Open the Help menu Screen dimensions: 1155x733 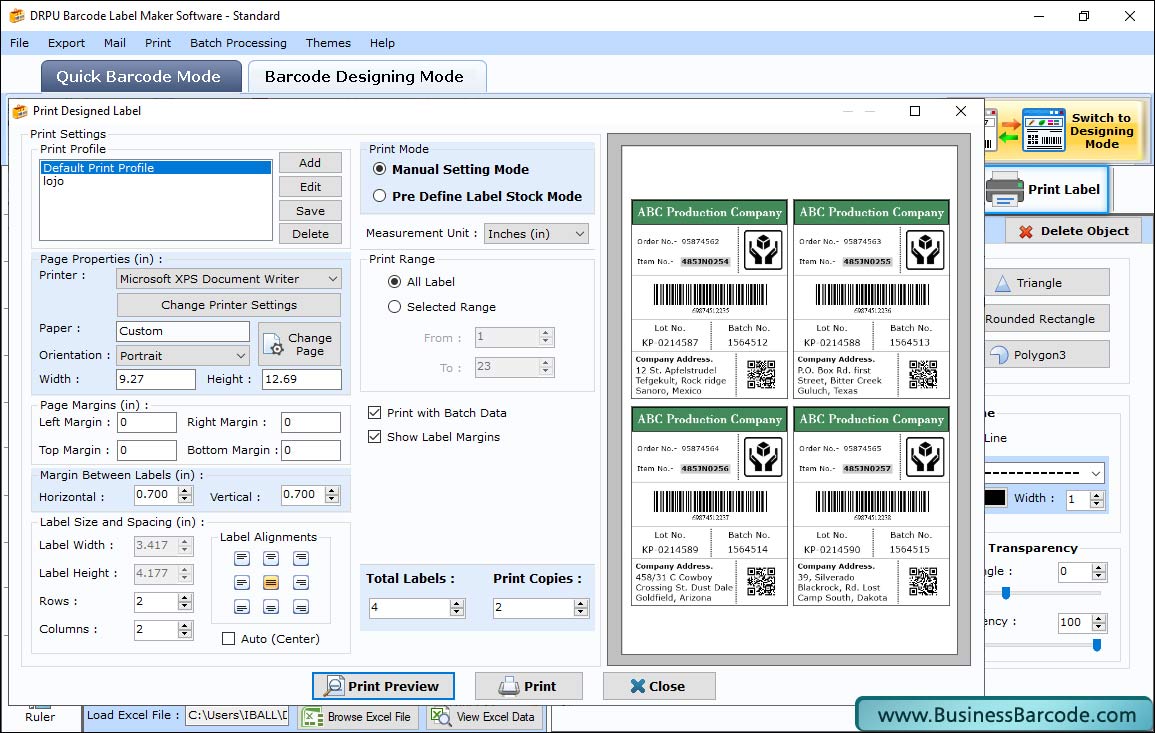(x=382, y=43)
